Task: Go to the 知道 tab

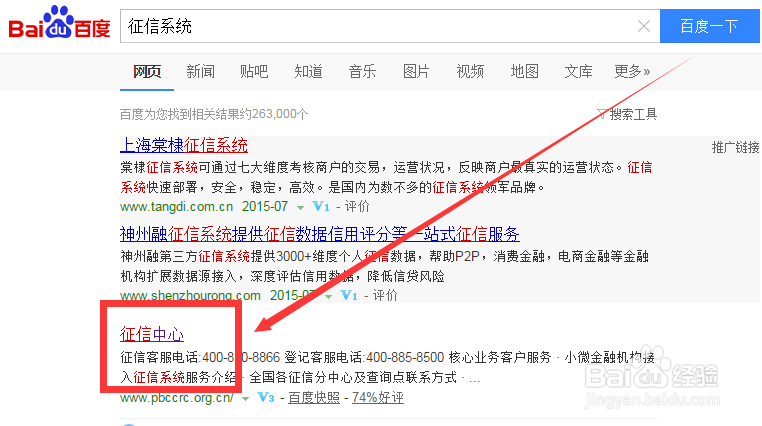Action: click(x=308, y=71)
